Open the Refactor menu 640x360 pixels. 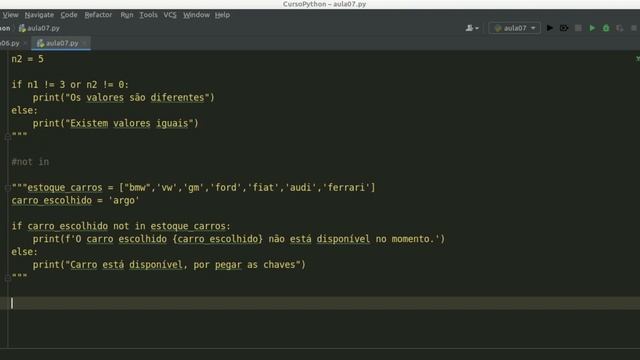click(98, 15)
